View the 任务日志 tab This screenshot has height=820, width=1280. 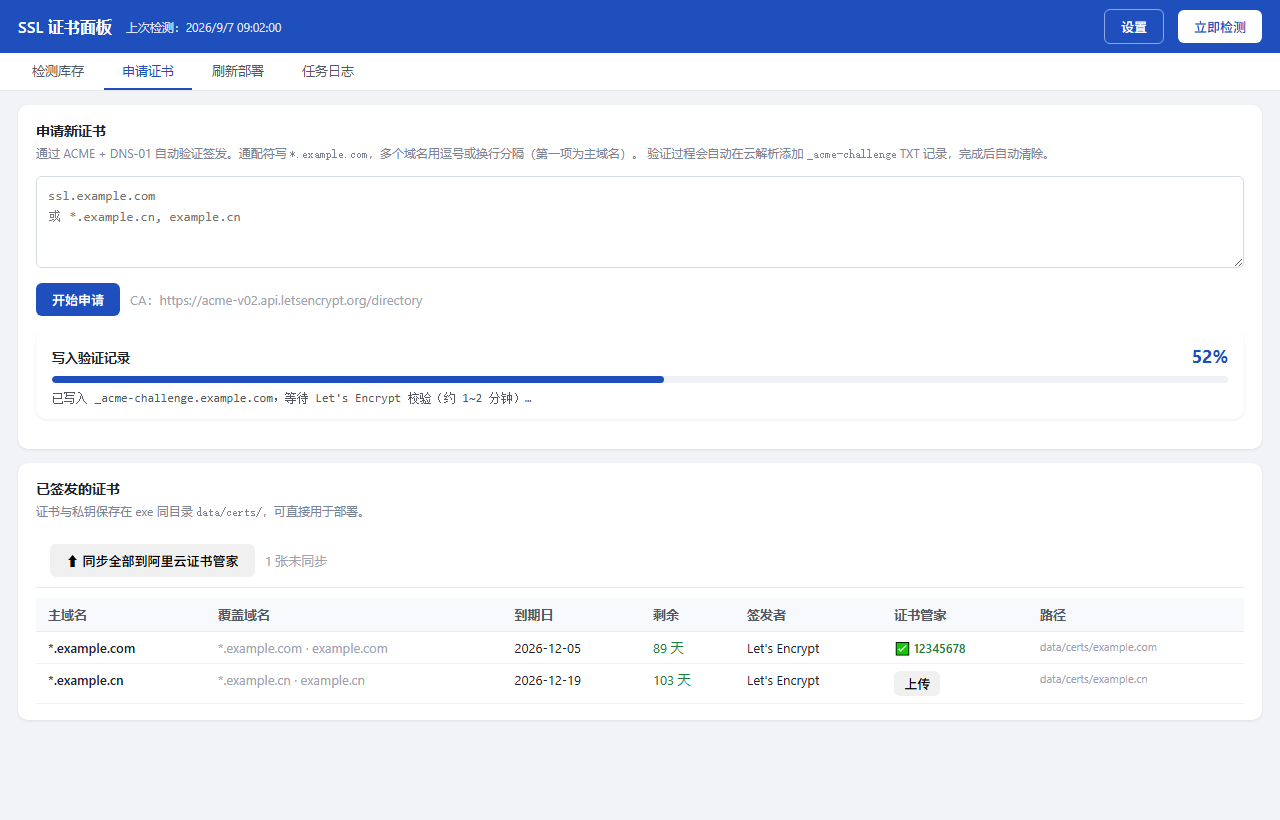[328, 71]
